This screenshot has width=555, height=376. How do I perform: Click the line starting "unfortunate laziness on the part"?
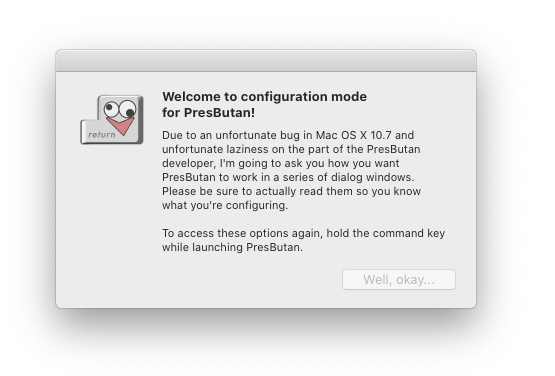(291, 149)
